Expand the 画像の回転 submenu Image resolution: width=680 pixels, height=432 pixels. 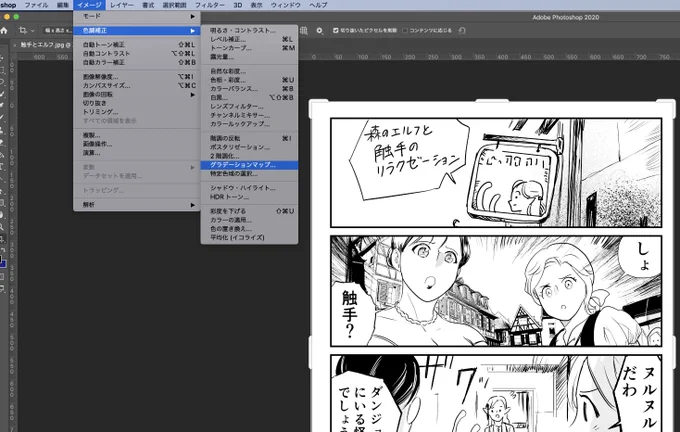137,95
